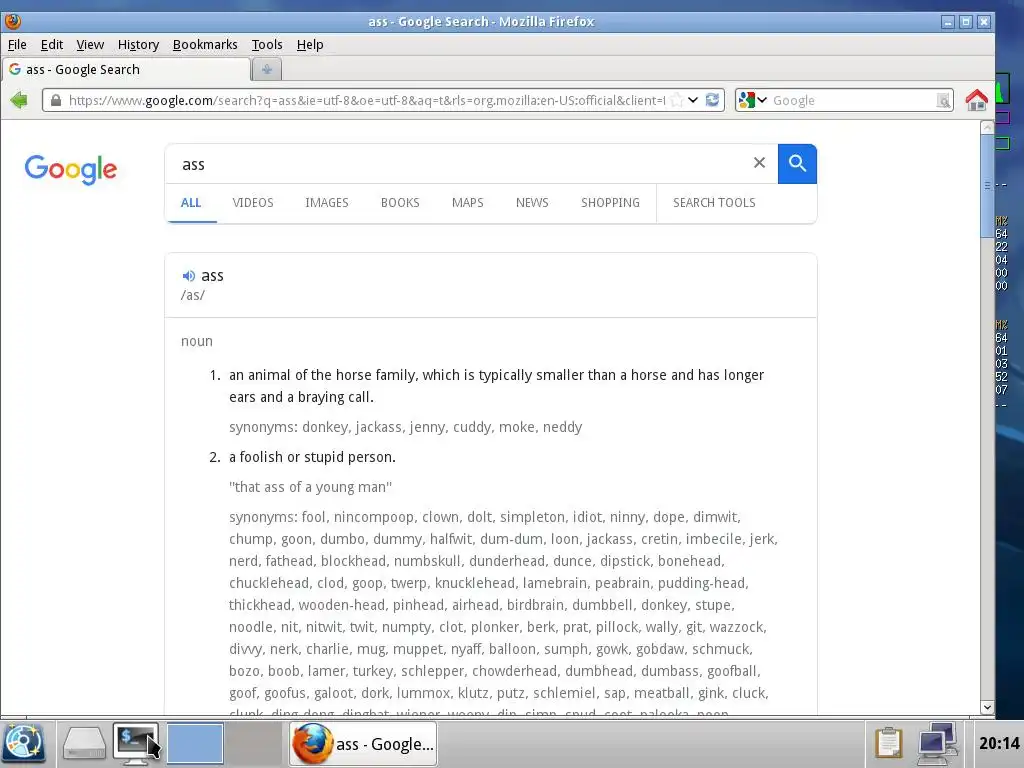Switch to the NEWS results tab
The height and width of the screenshot is (768, 1024).
tap(532, 202)
